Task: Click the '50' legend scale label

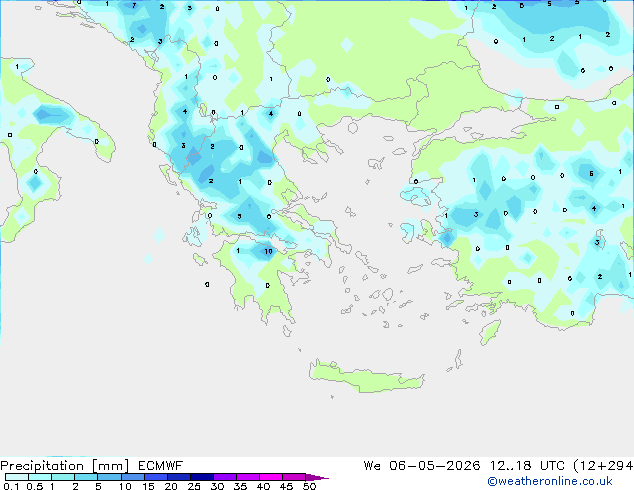Action: tap(309, 486)
